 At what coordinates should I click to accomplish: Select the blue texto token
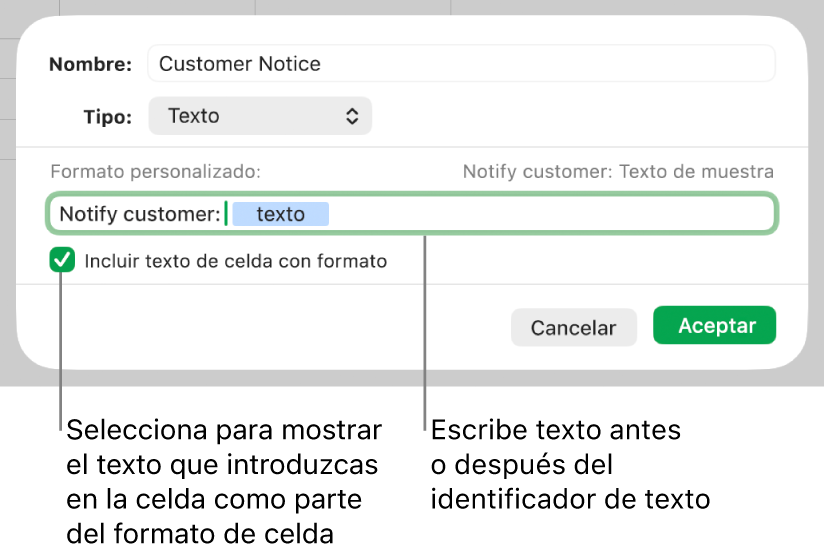[x=280, y=214]
